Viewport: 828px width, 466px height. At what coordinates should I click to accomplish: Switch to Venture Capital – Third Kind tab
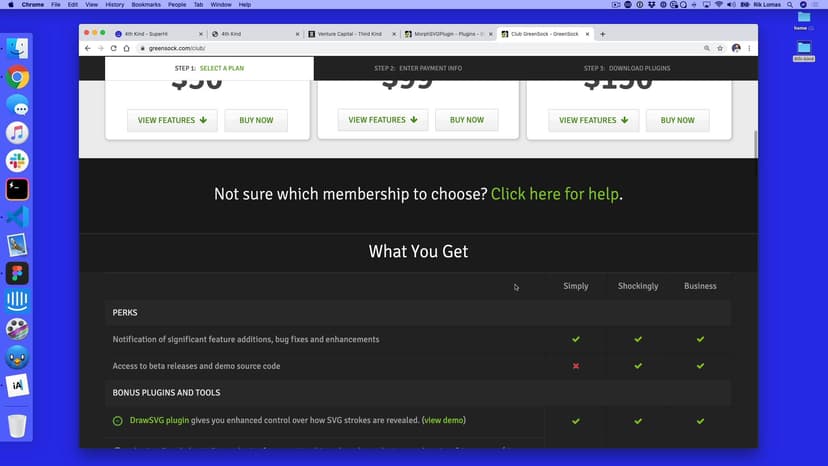tap(350, 34)
